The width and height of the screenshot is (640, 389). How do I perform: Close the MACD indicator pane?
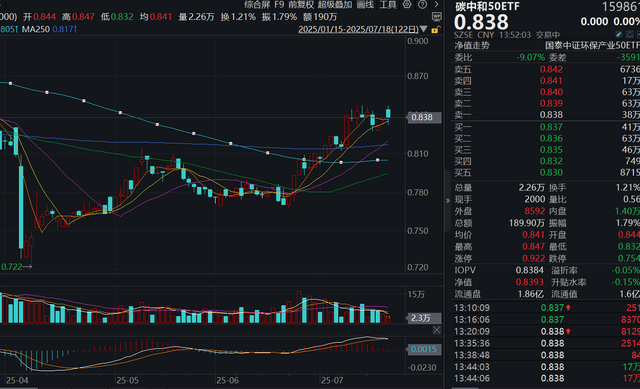pyautogui.click(x=437, y=330)
